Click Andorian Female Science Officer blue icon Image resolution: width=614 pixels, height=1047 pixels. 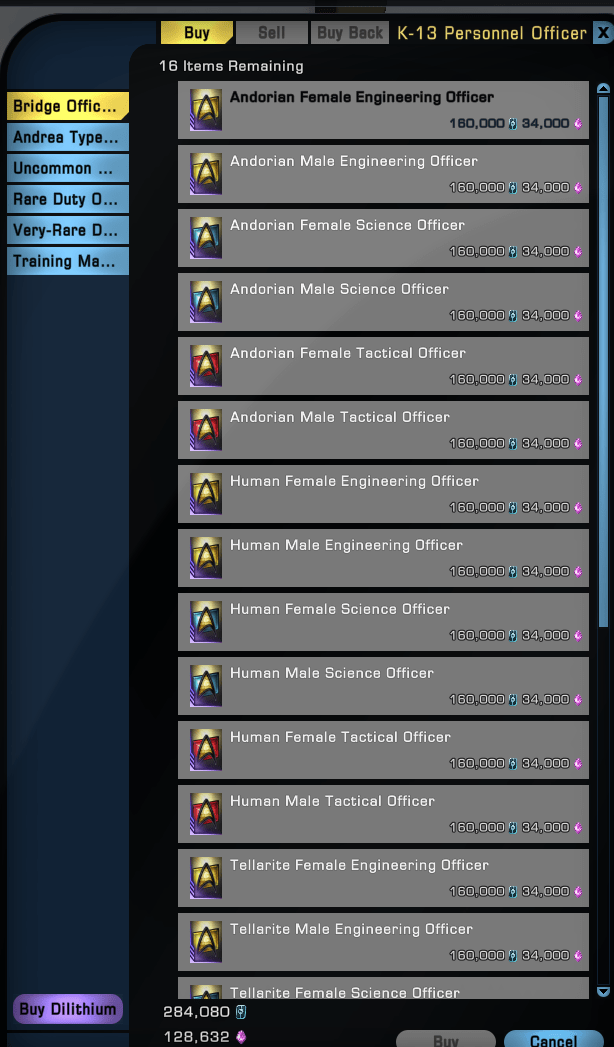pyautogui.click(x=206, y=238)
